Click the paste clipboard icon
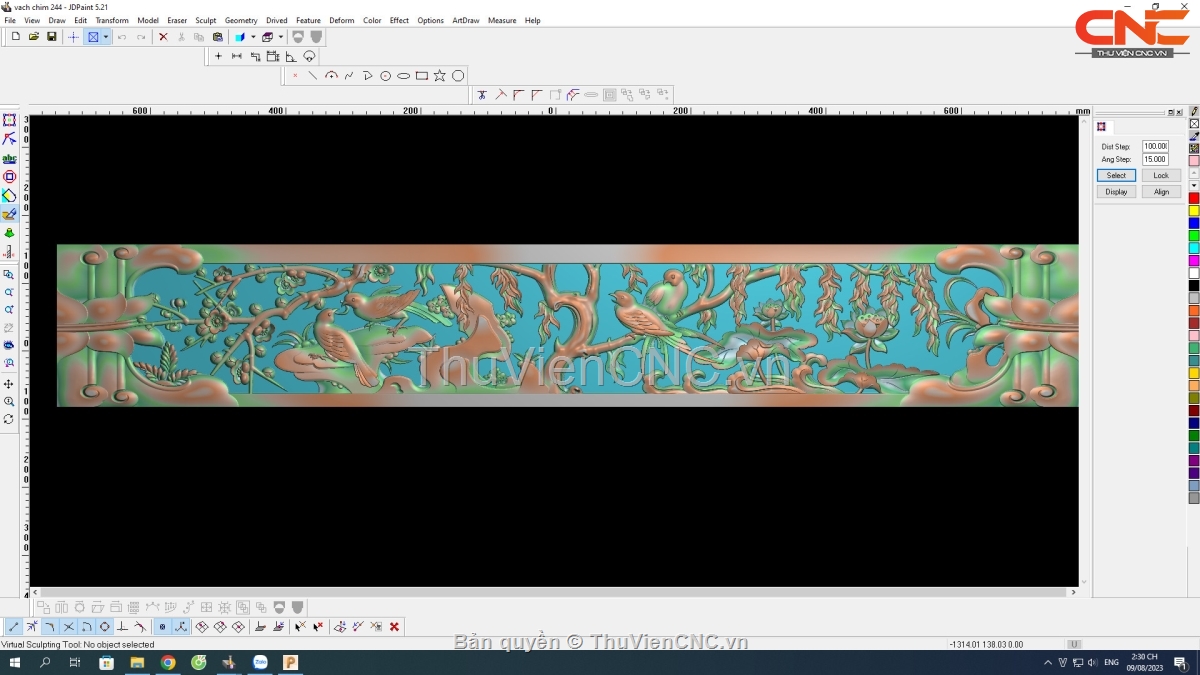 (x=217, y=37)
